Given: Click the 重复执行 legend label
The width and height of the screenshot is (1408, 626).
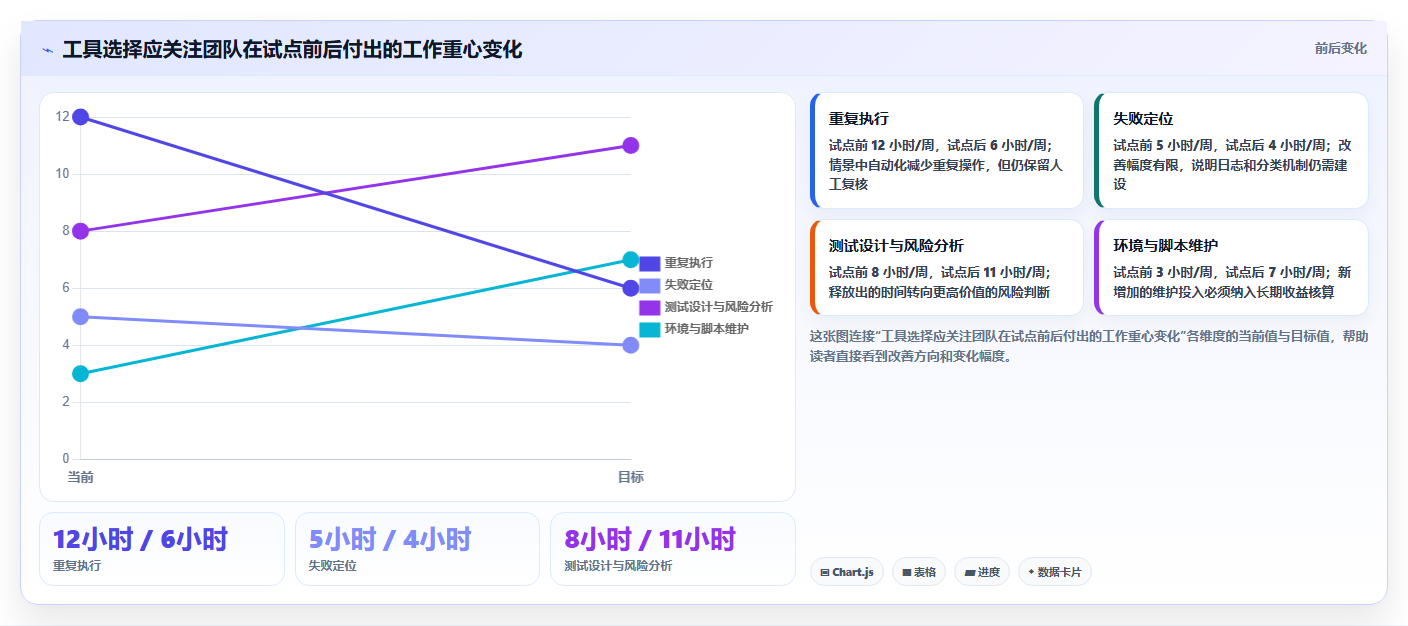Looking at the screenshot, I should [x=689, y=263].
